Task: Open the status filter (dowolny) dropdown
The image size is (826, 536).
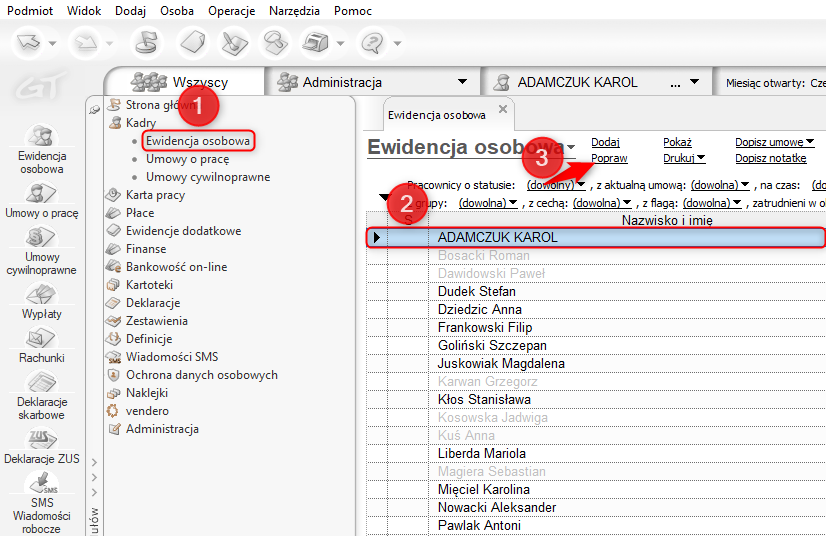Action: point(556,185)
